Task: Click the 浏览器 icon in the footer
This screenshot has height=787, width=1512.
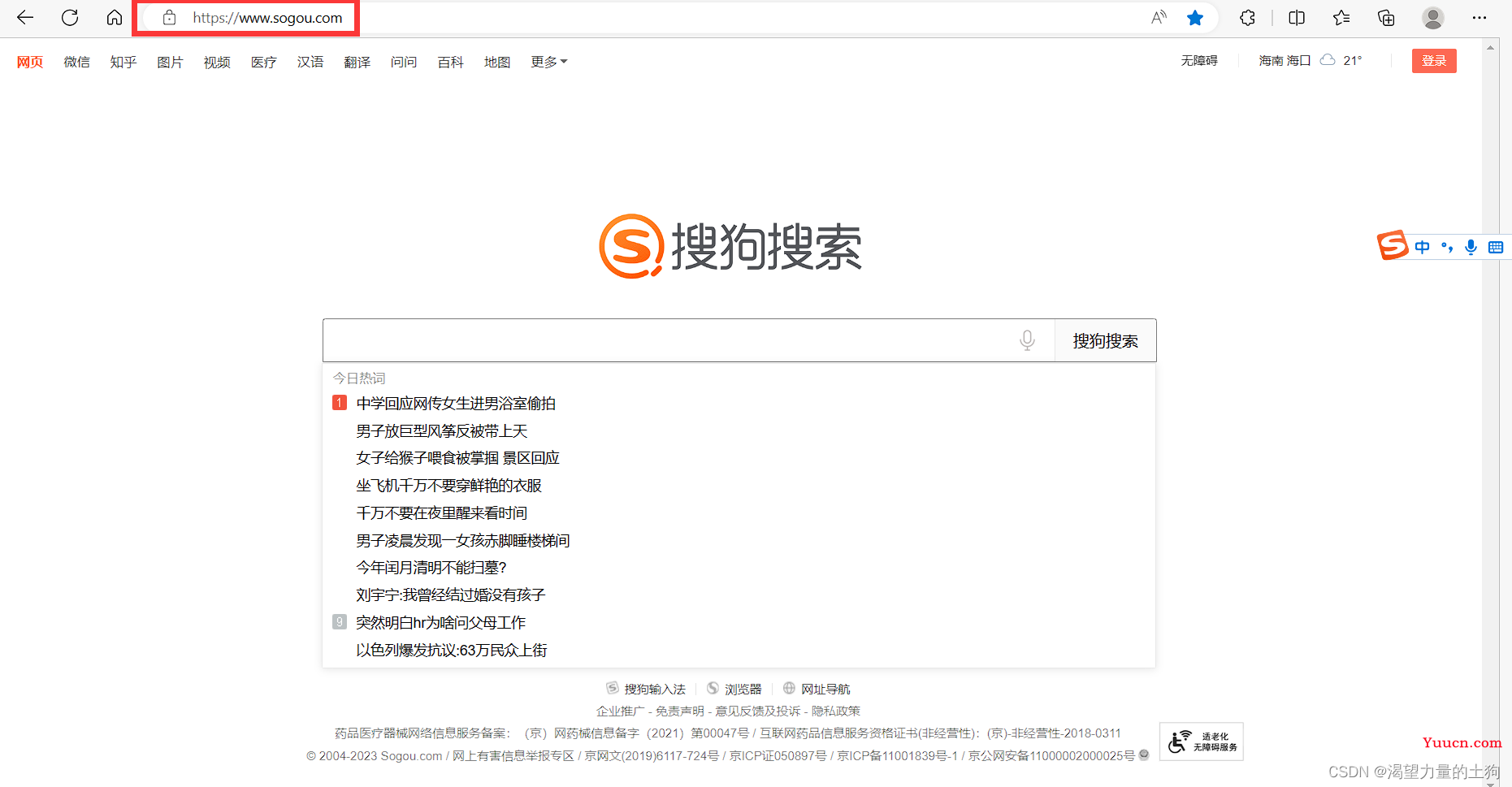Action: pyautogui.click(x=713, y=688)
